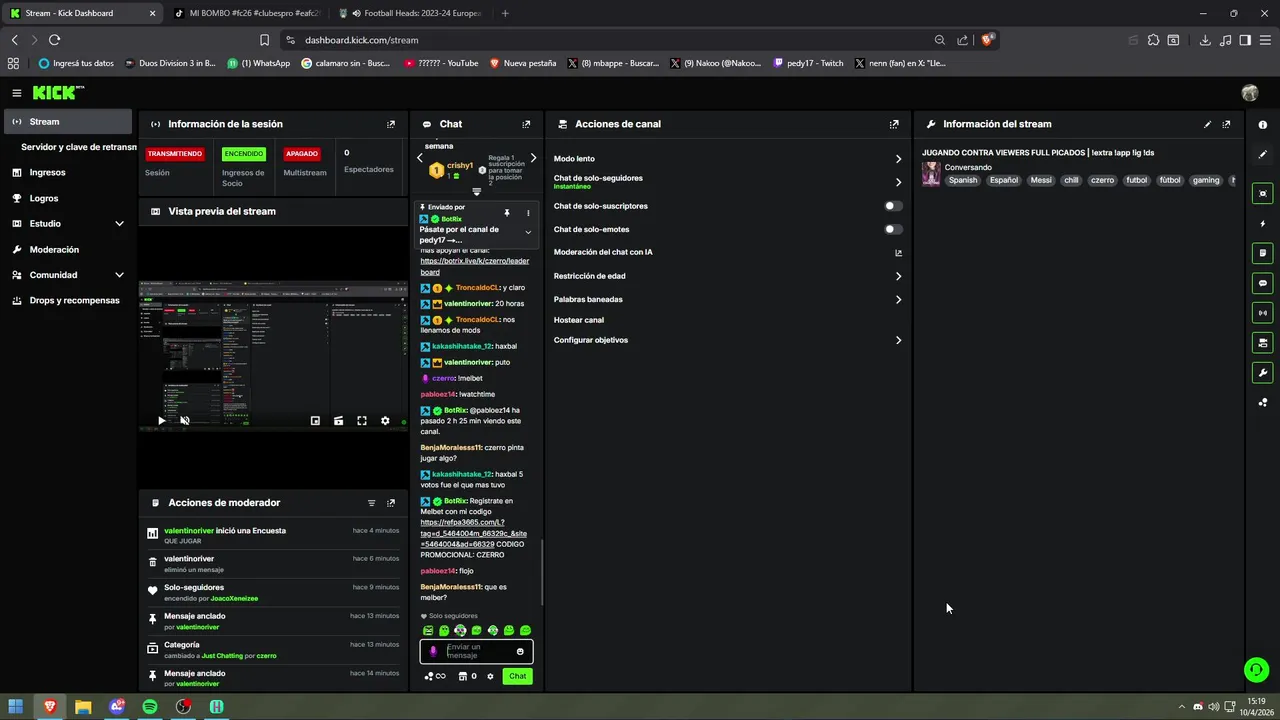Viewport: 1280px width, 720px height.
Task: Open the Melbet refpa3665 link in chat
Action: tap(474, 533)
